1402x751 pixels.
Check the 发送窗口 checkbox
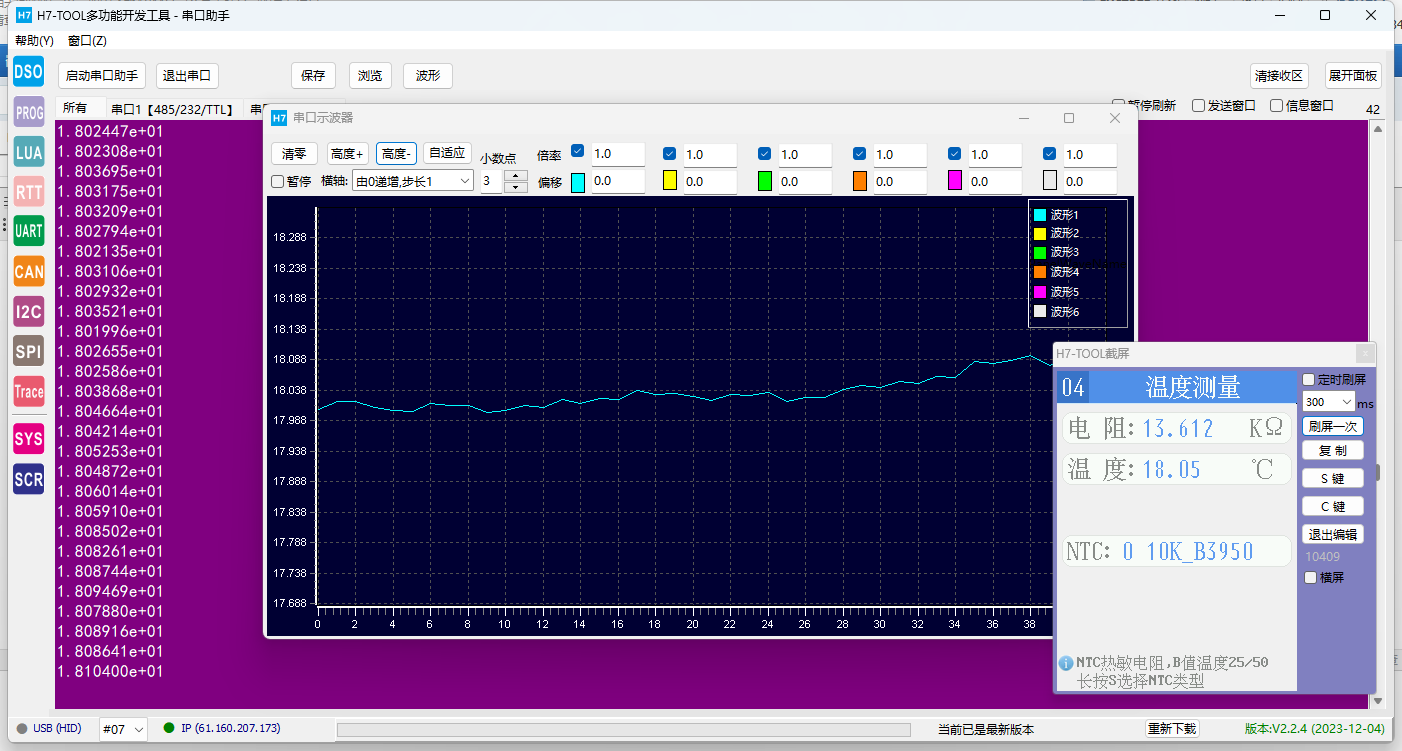[1198, 105]
